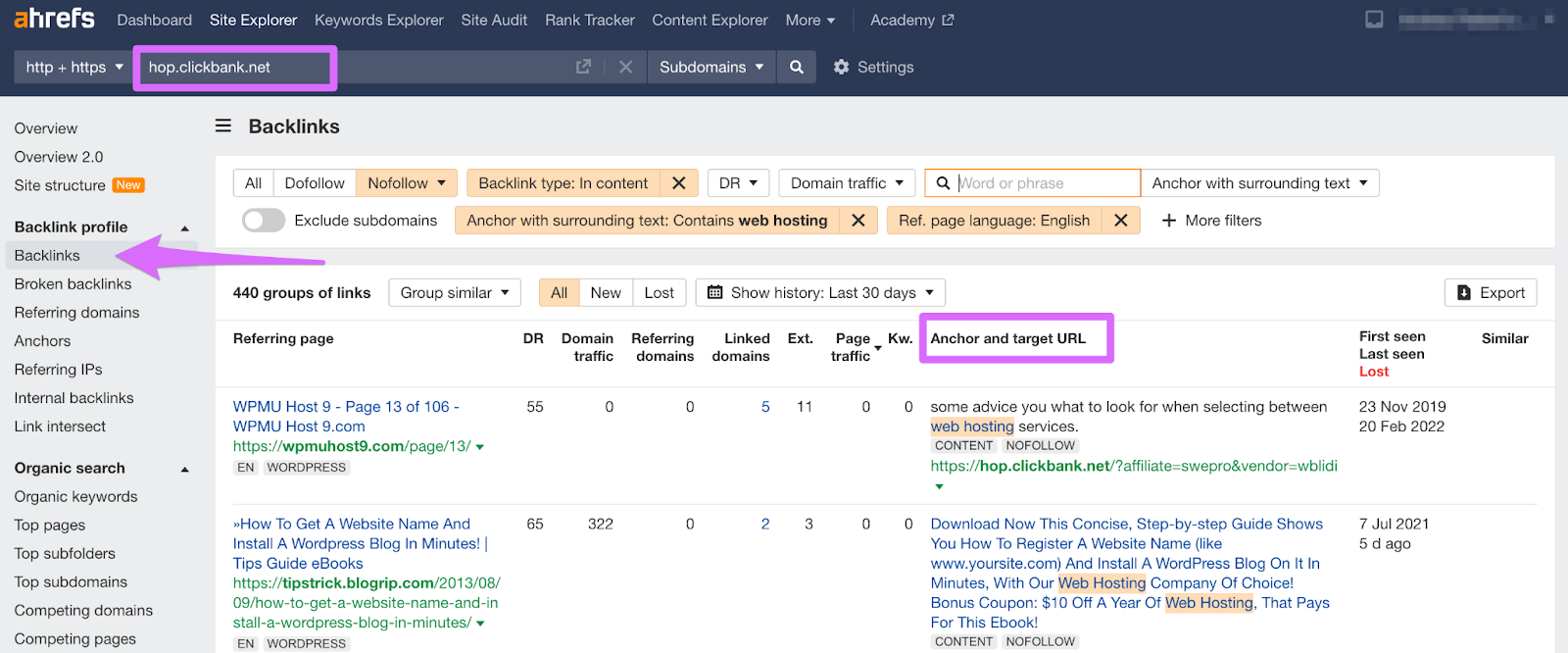Collapse the Organic search section
Screen dimensions: 1568x653
coord(184,469)
